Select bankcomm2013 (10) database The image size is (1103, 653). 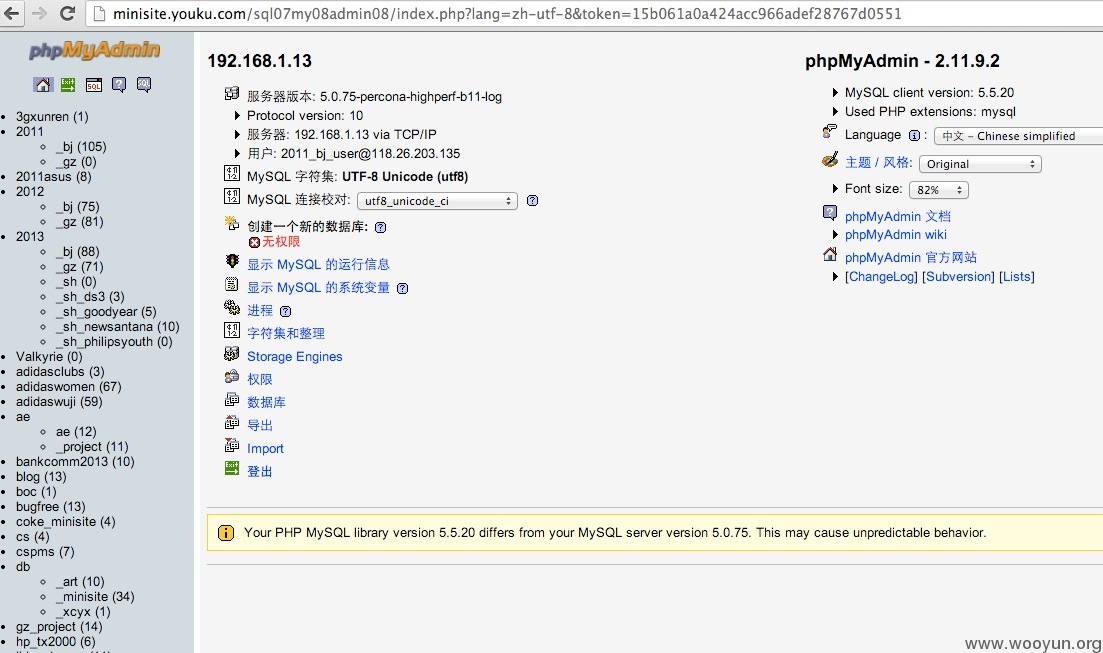coord(75,462)
